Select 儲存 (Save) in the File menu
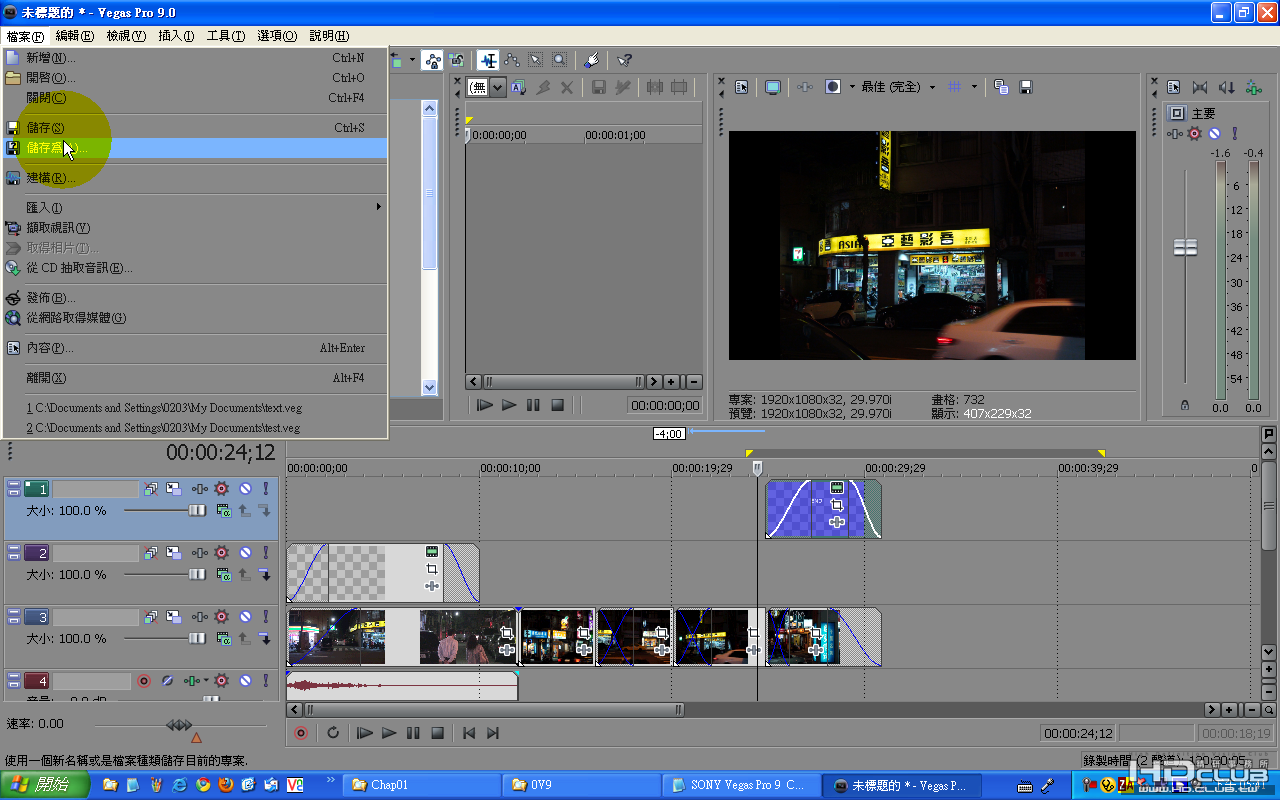1280x800 pixels. (45, 128)
